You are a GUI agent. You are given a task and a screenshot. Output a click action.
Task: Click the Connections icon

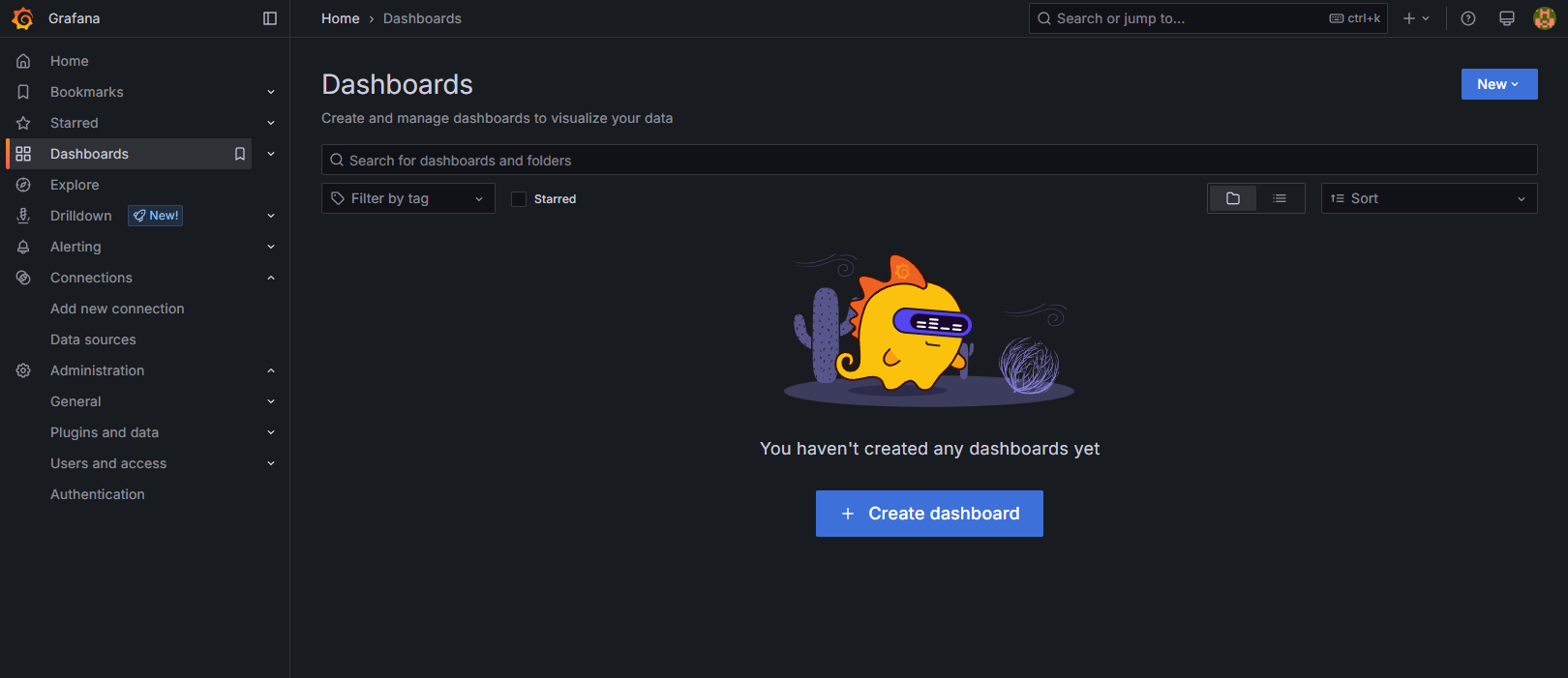click(23, 278)
